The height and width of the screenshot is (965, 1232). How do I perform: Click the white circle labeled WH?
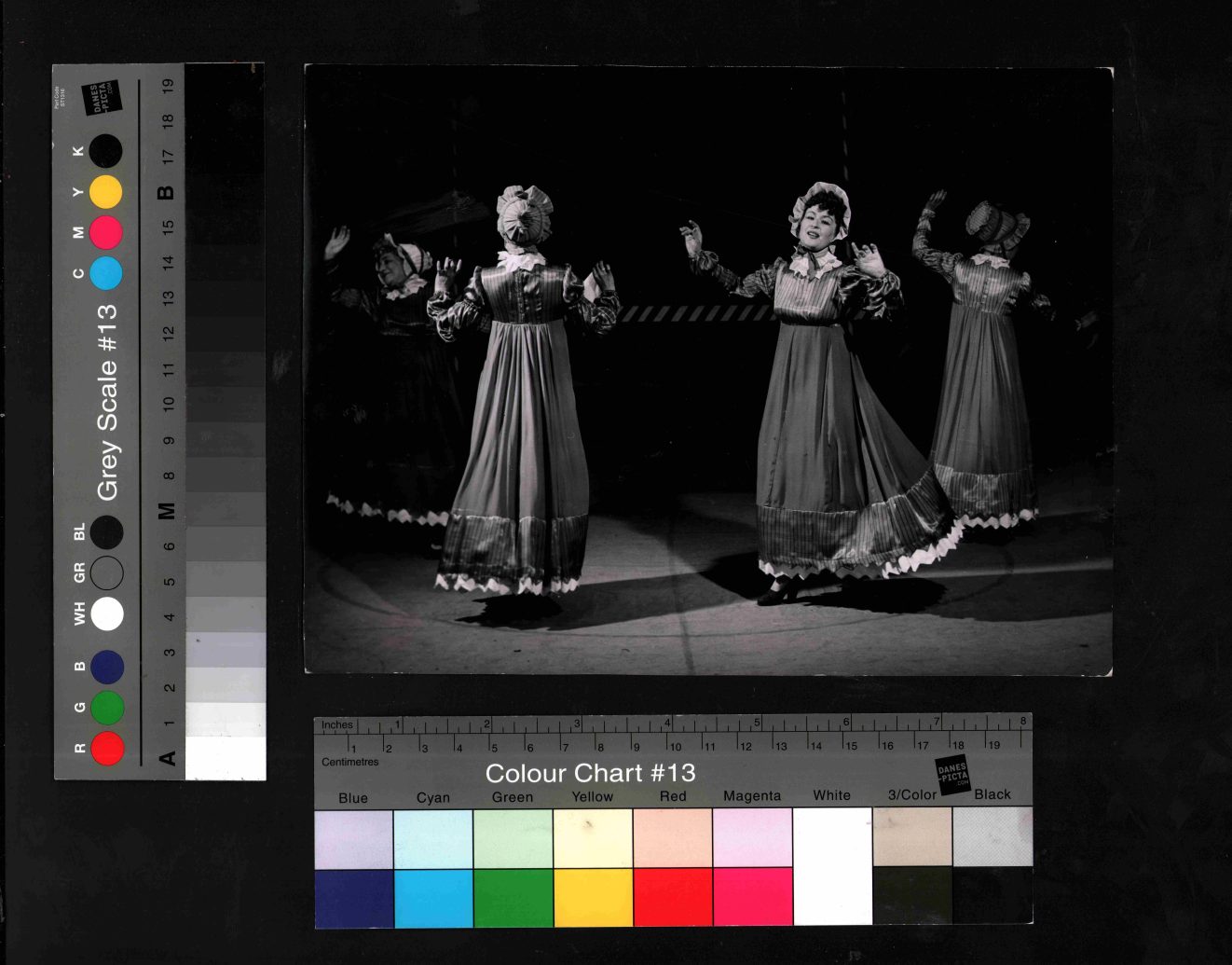[107, 613]
